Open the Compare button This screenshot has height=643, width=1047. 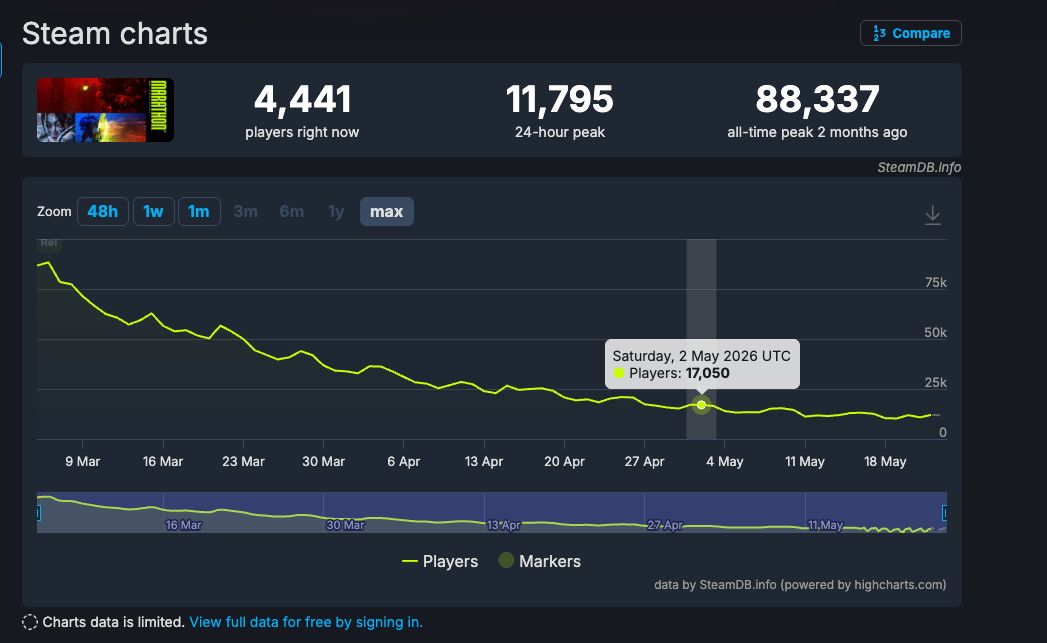pyautogui.click(x=911, y=33)
